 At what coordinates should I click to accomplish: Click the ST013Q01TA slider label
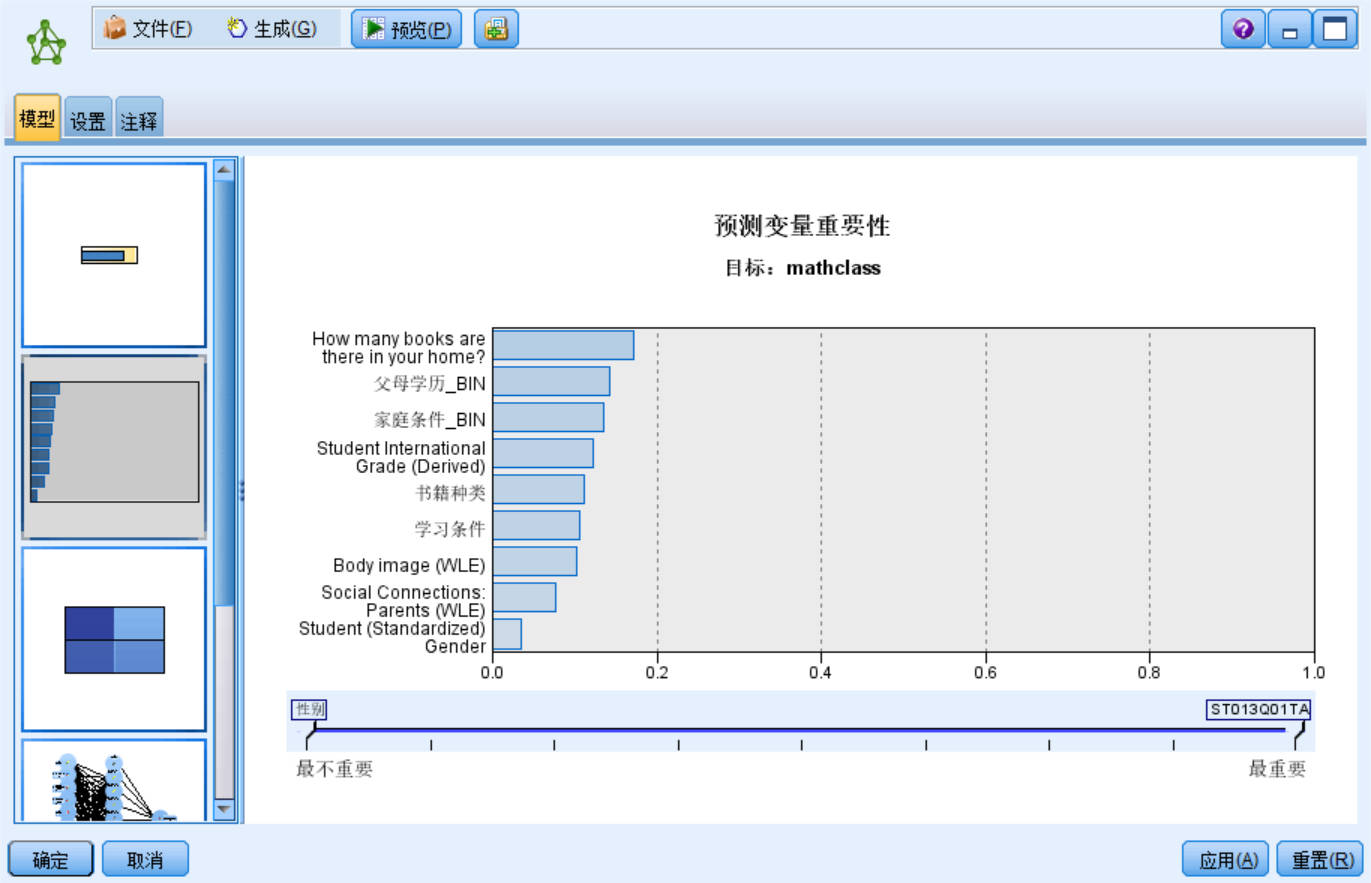tap(1259, 710)
